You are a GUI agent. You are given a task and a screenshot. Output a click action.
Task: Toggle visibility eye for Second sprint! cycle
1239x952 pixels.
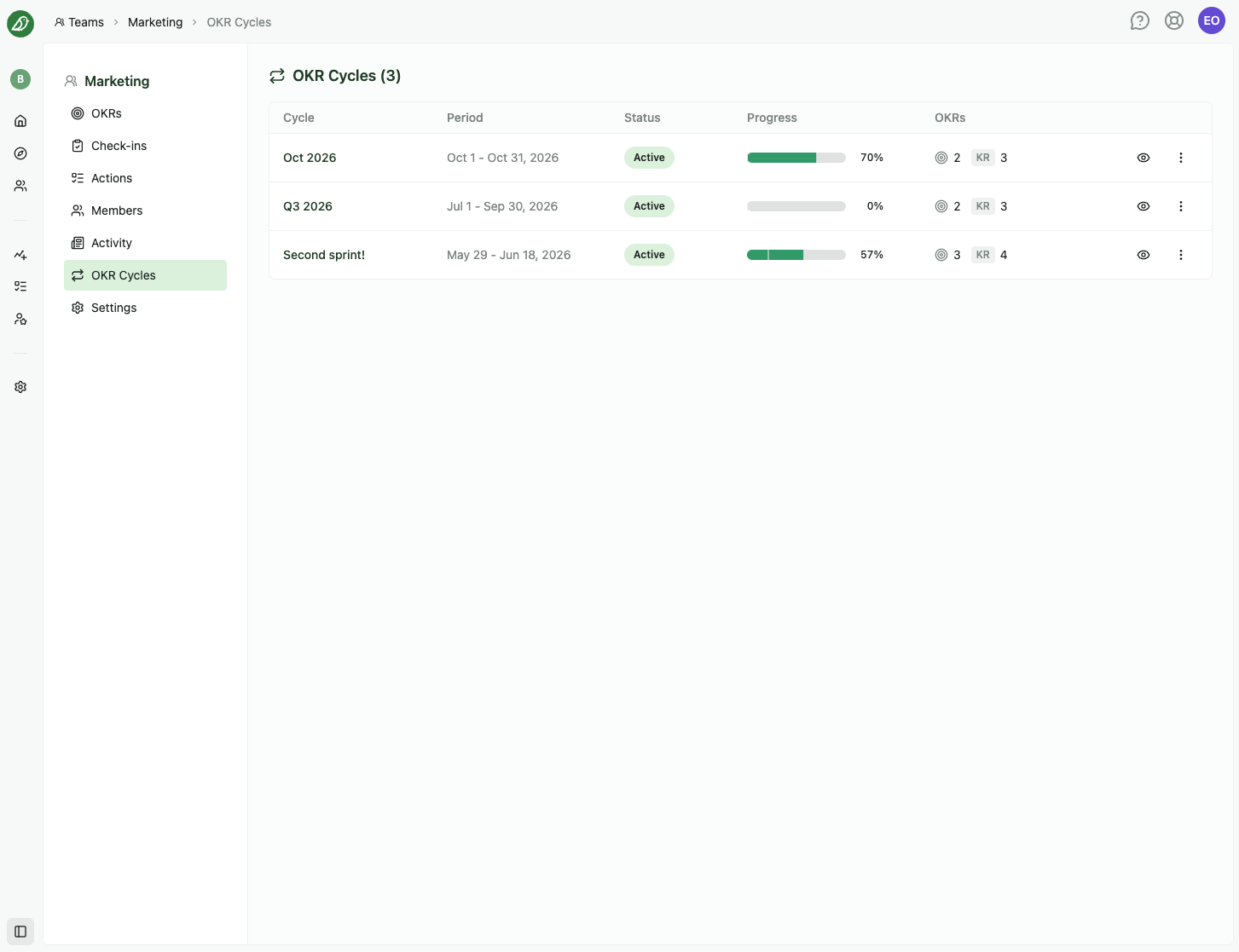(x=1143, y=255)
